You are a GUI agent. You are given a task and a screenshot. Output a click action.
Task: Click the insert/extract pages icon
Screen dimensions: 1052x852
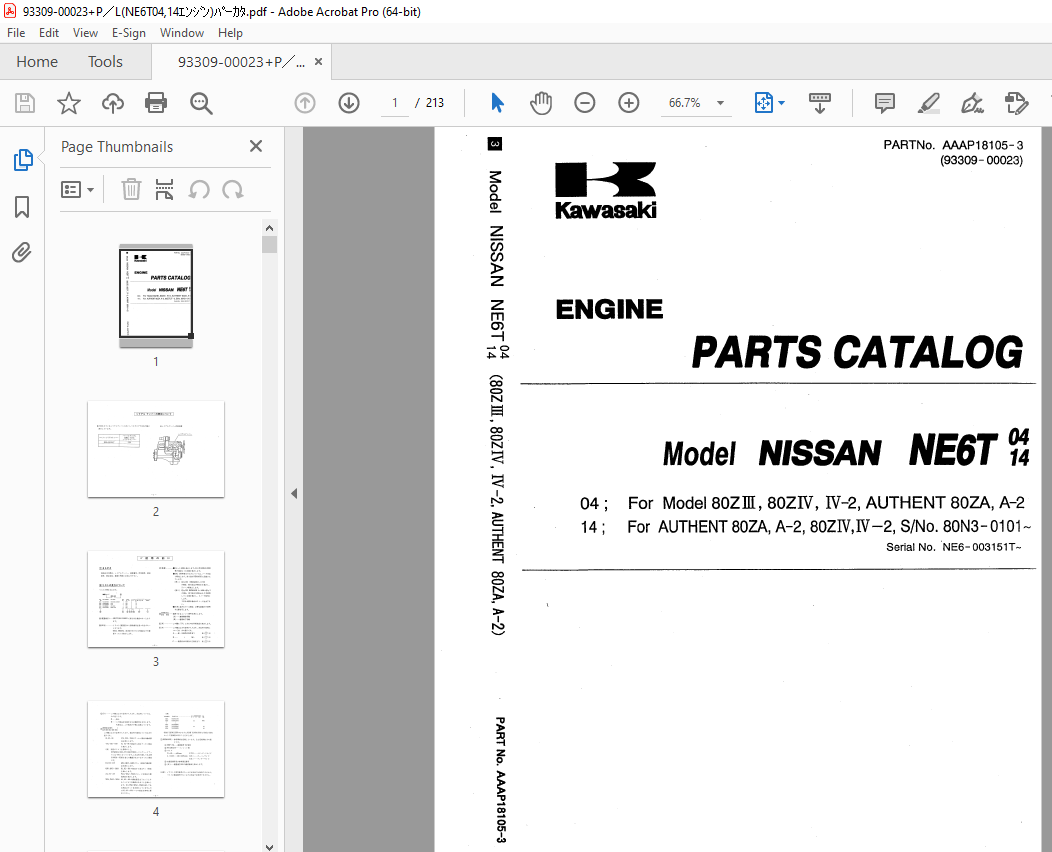tap(164, 190)
